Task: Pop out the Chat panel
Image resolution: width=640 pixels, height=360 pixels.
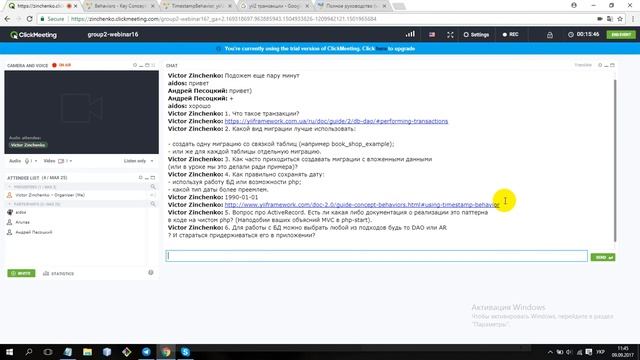Action: [x=612, y=65]
